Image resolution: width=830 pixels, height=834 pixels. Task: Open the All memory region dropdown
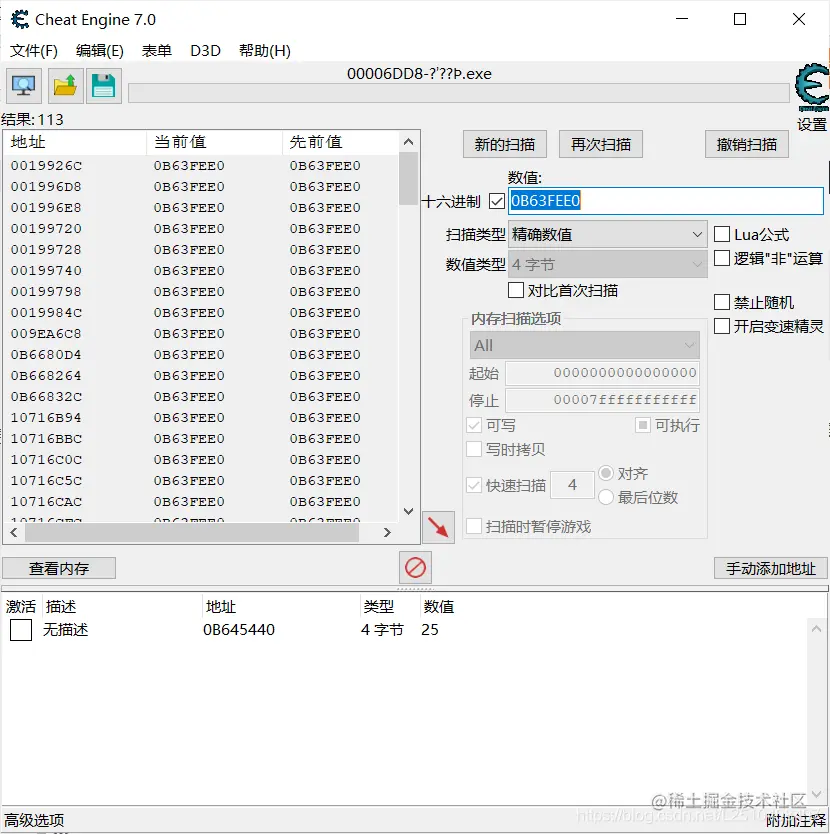click(x=584, y=344)
